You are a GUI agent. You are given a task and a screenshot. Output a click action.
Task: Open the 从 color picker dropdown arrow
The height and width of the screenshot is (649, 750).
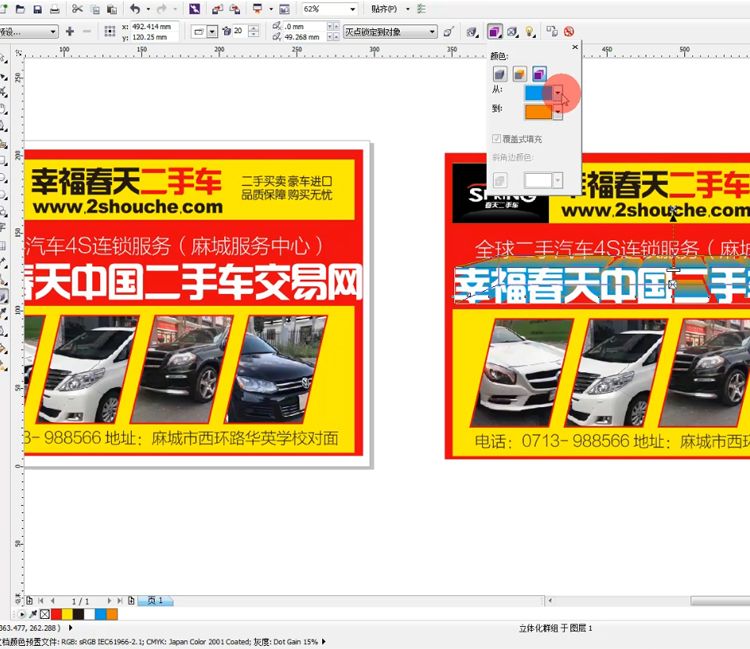(558, 93)
